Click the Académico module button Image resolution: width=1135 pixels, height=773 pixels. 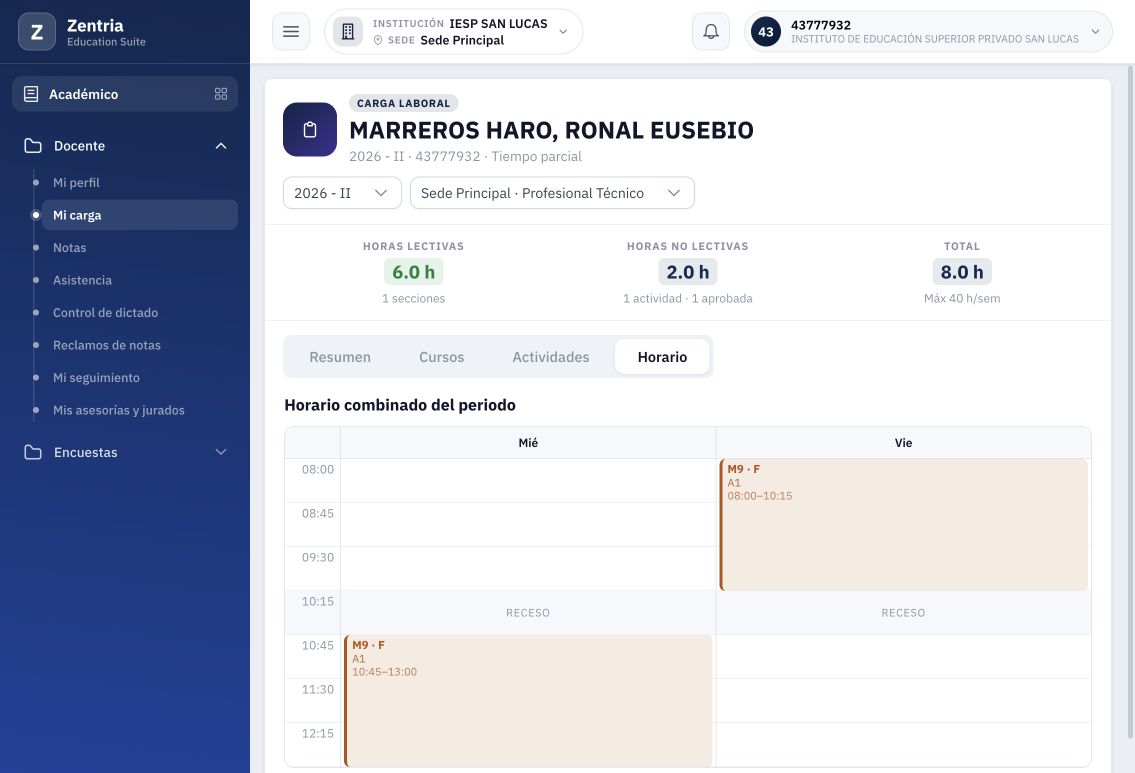[x=125, y=94]
